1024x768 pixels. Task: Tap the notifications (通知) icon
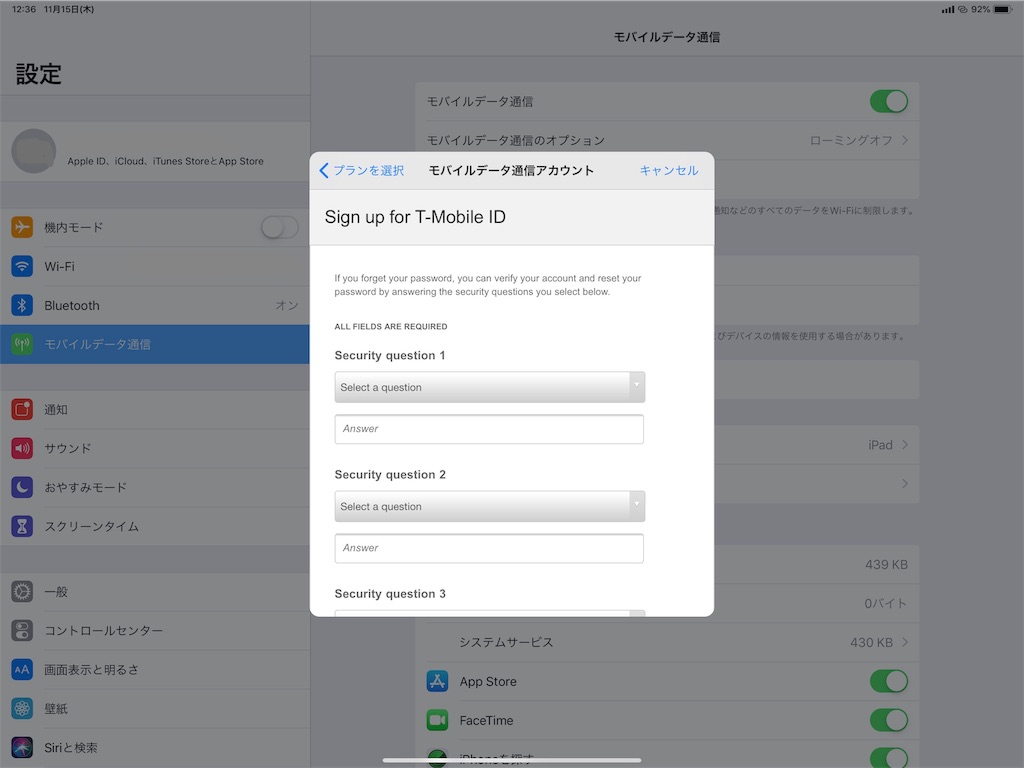point(22,409)
